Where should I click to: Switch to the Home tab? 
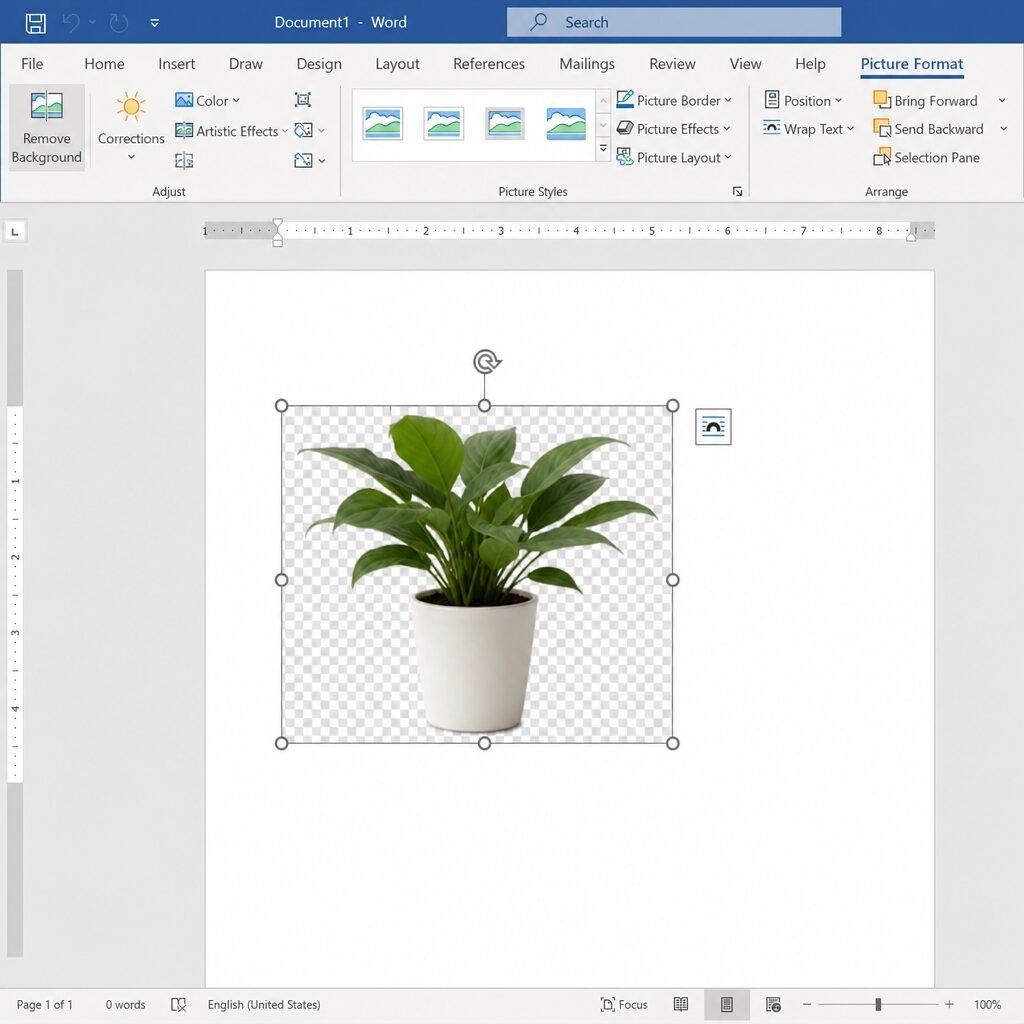click(104, 64)
